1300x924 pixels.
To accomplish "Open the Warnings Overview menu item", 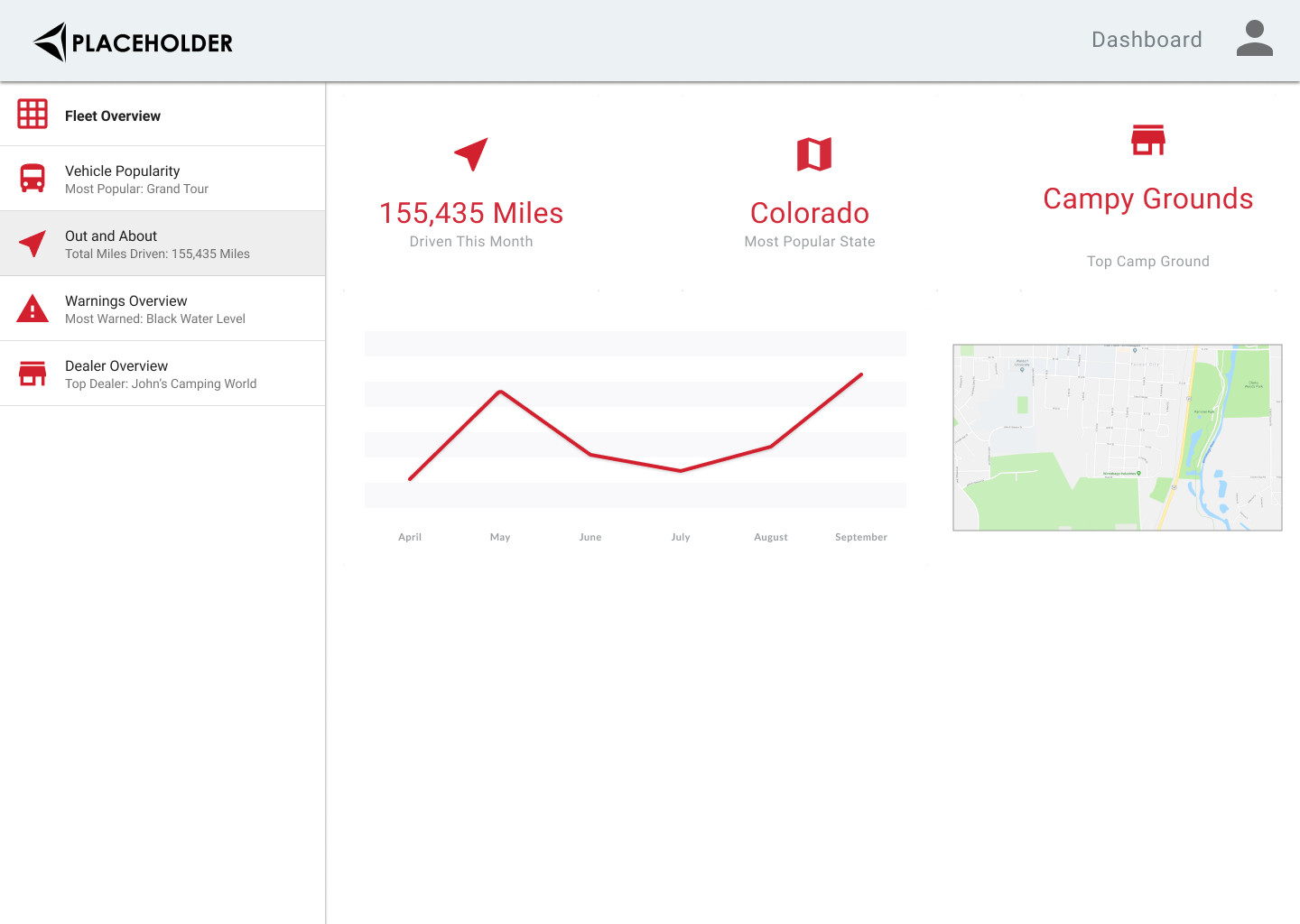I will click(162, 309).
